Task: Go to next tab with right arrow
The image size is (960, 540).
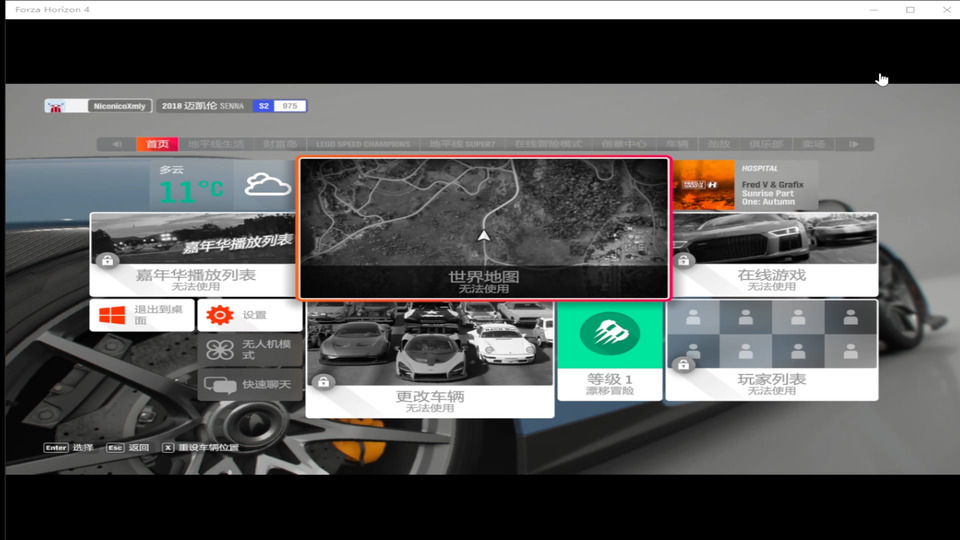Action: (x=854, y=144)
